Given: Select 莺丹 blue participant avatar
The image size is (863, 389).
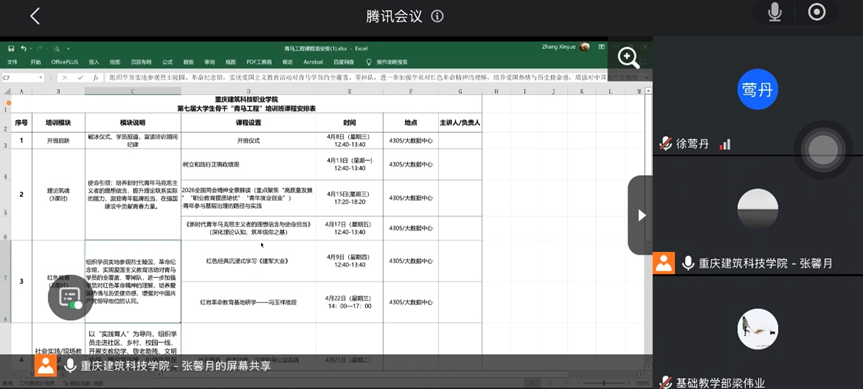Looking at the screenshot, I should pos(757,89).
